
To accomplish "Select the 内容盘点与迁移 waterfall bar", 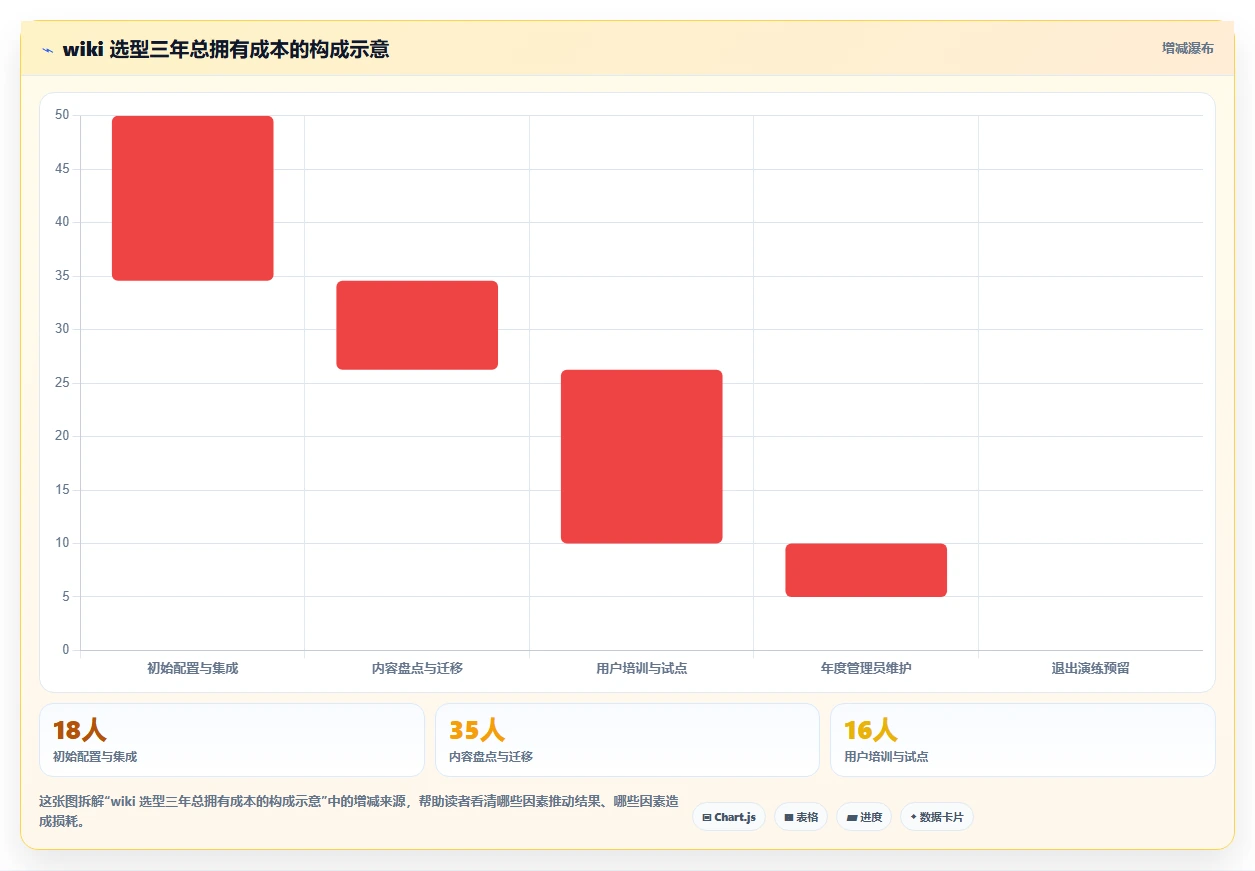I will [x=417, y=325].
